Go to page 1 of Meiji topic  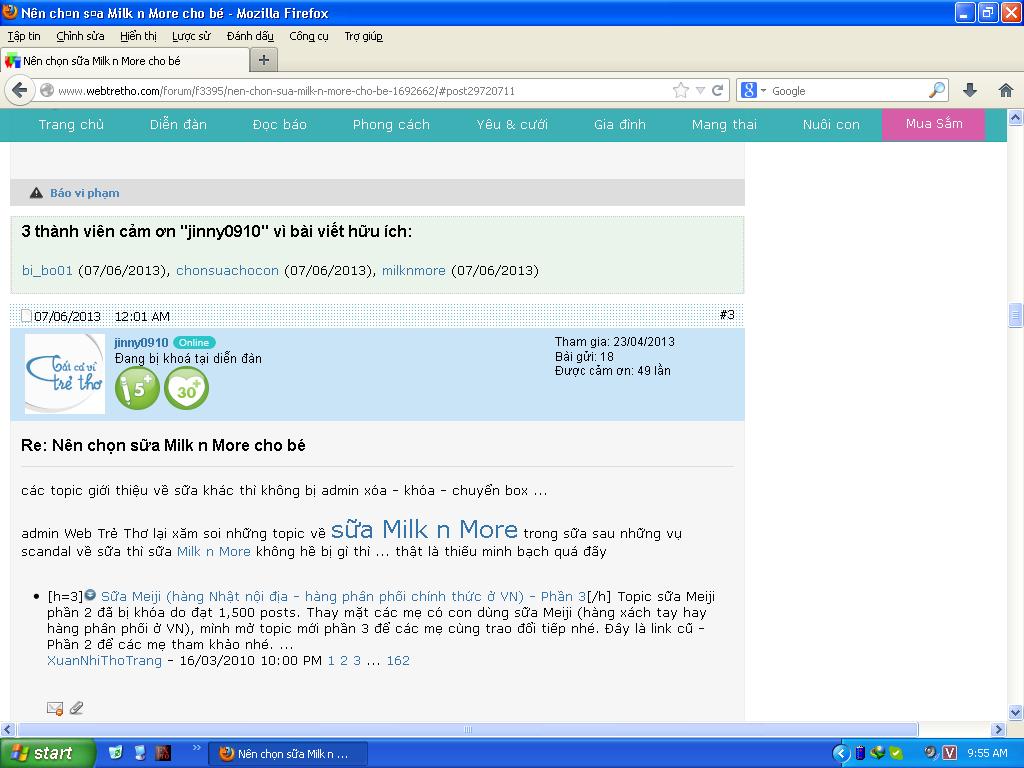(x=331, y=660)
